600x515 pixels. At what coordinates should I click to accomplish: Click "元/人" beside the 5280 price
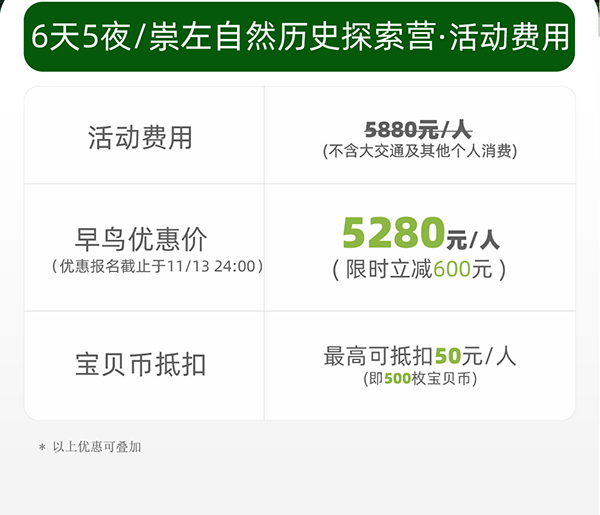point(472,239)
